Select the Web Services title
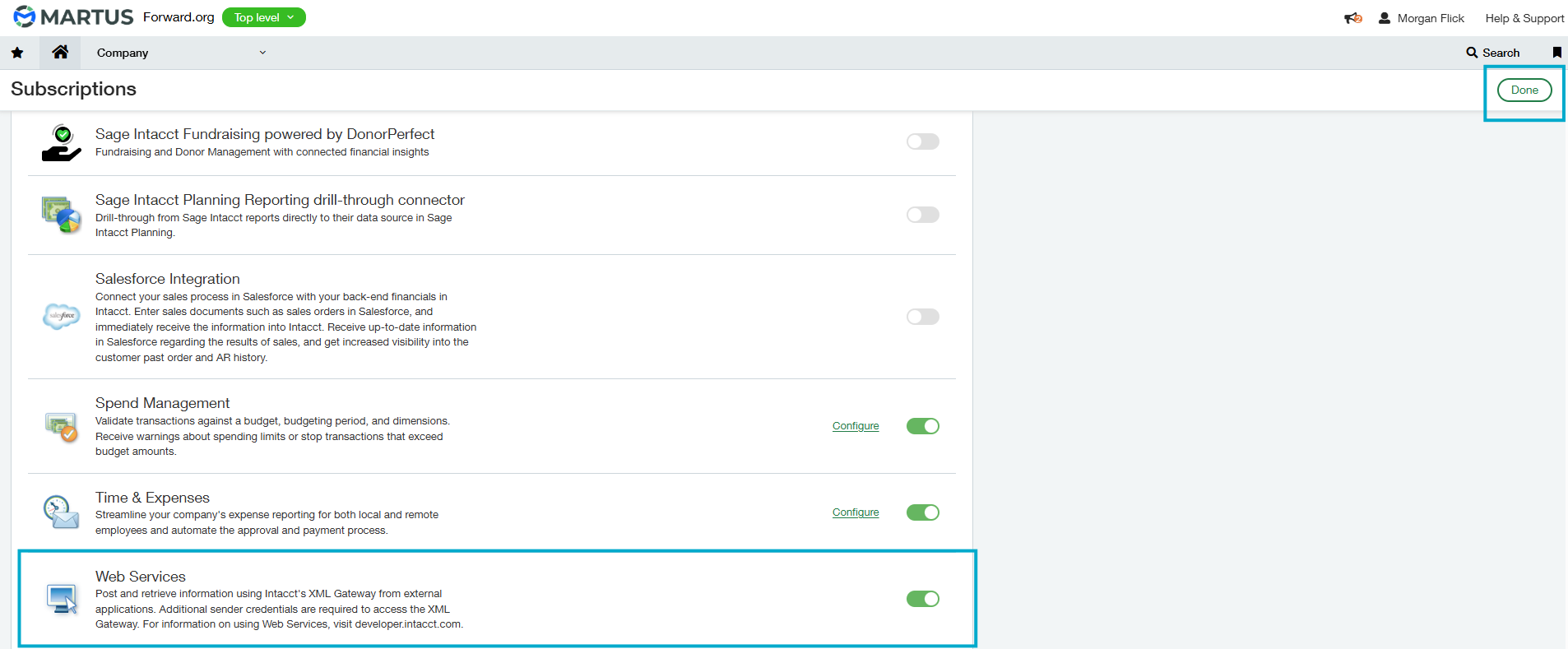The height and width of the screenshot is (649, 1568). [141, 577]
